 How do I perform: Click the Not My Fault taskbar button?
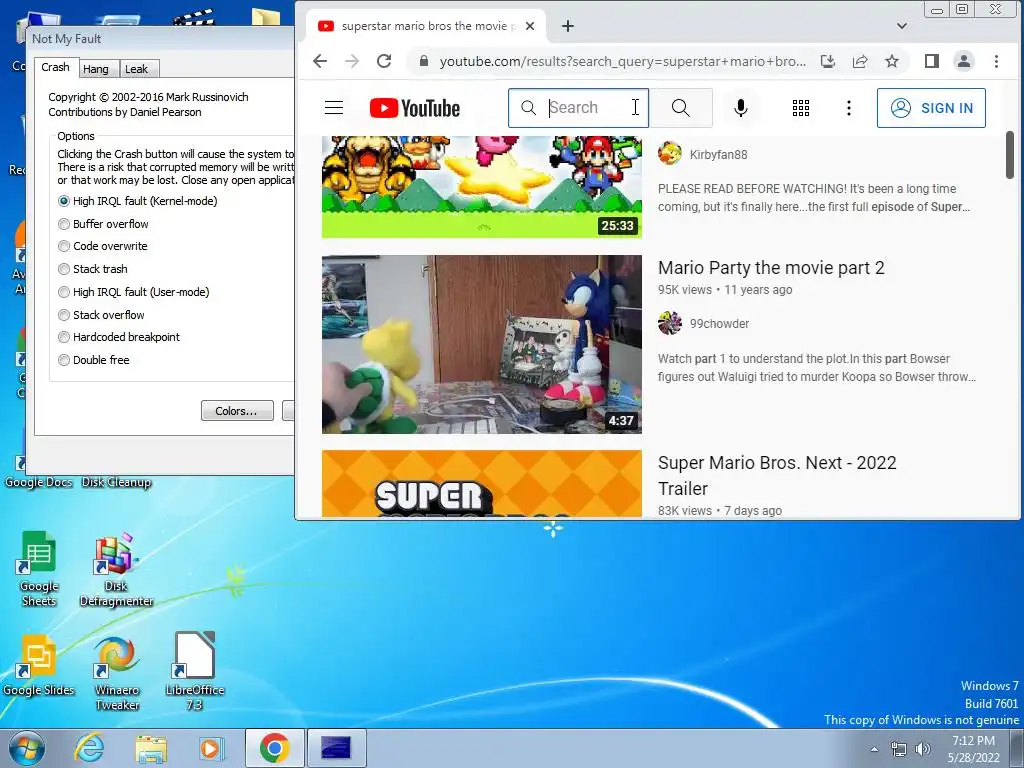336,748
